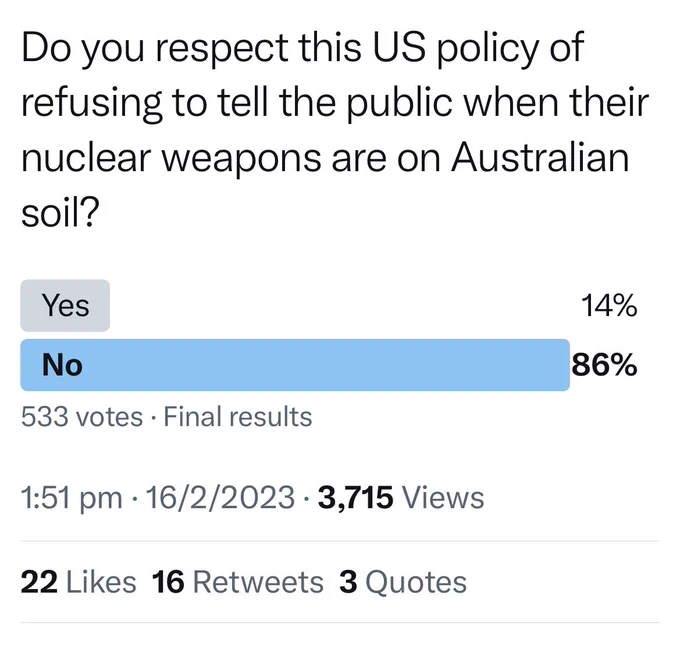Click the word Australian in tweet
Screen dimensions: 680x645
(x=540, y=157)
